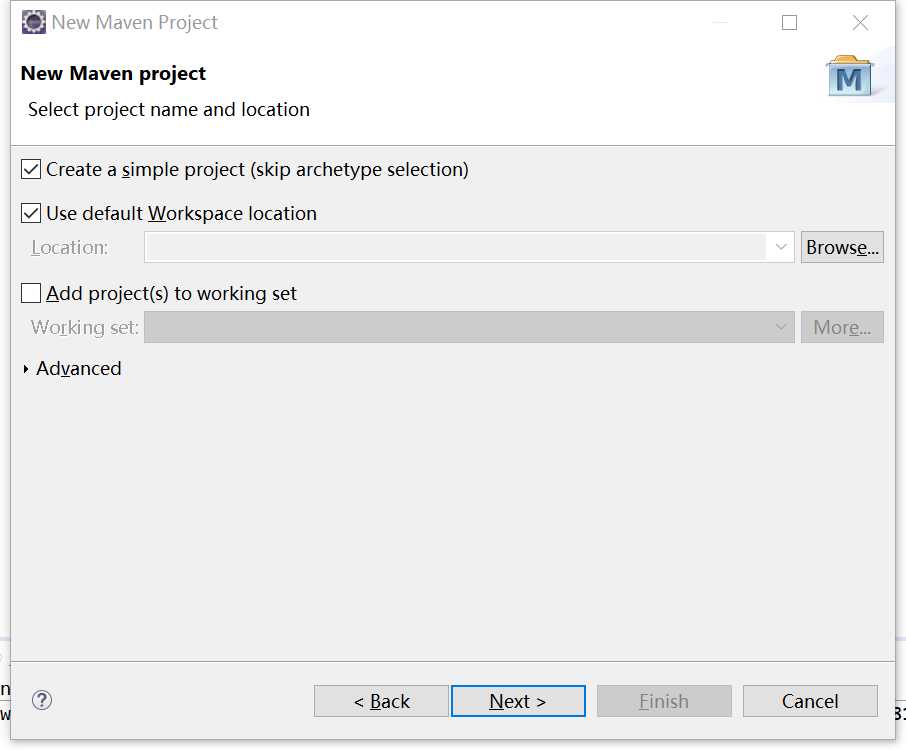Proceed with the Next > button
Image resolution: width=906 pixels, height=750 pixels.
pyautogui.click(x=518, y=701)
